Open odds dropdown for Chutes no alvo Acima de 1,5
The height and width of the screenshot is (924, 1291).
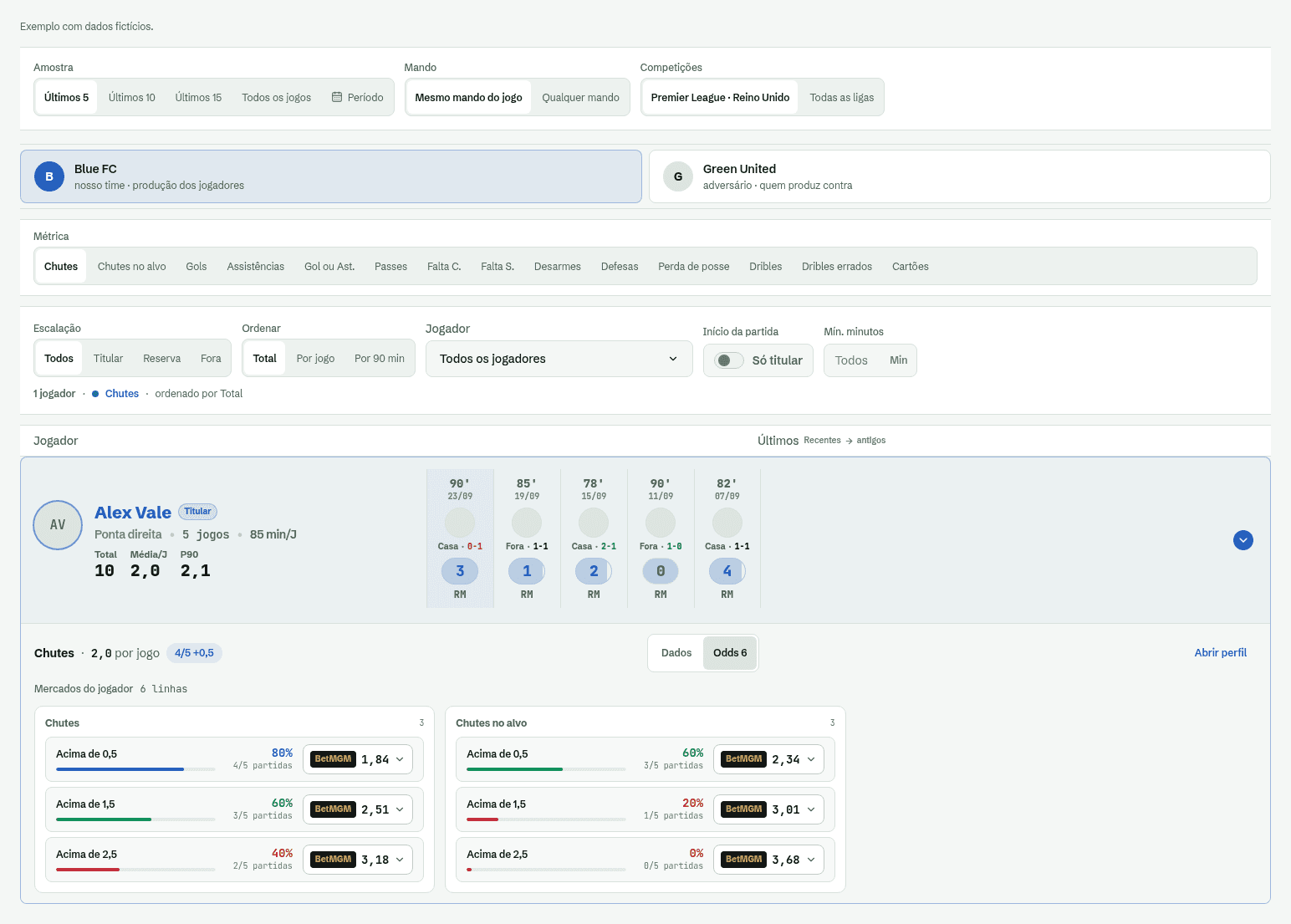768,809
